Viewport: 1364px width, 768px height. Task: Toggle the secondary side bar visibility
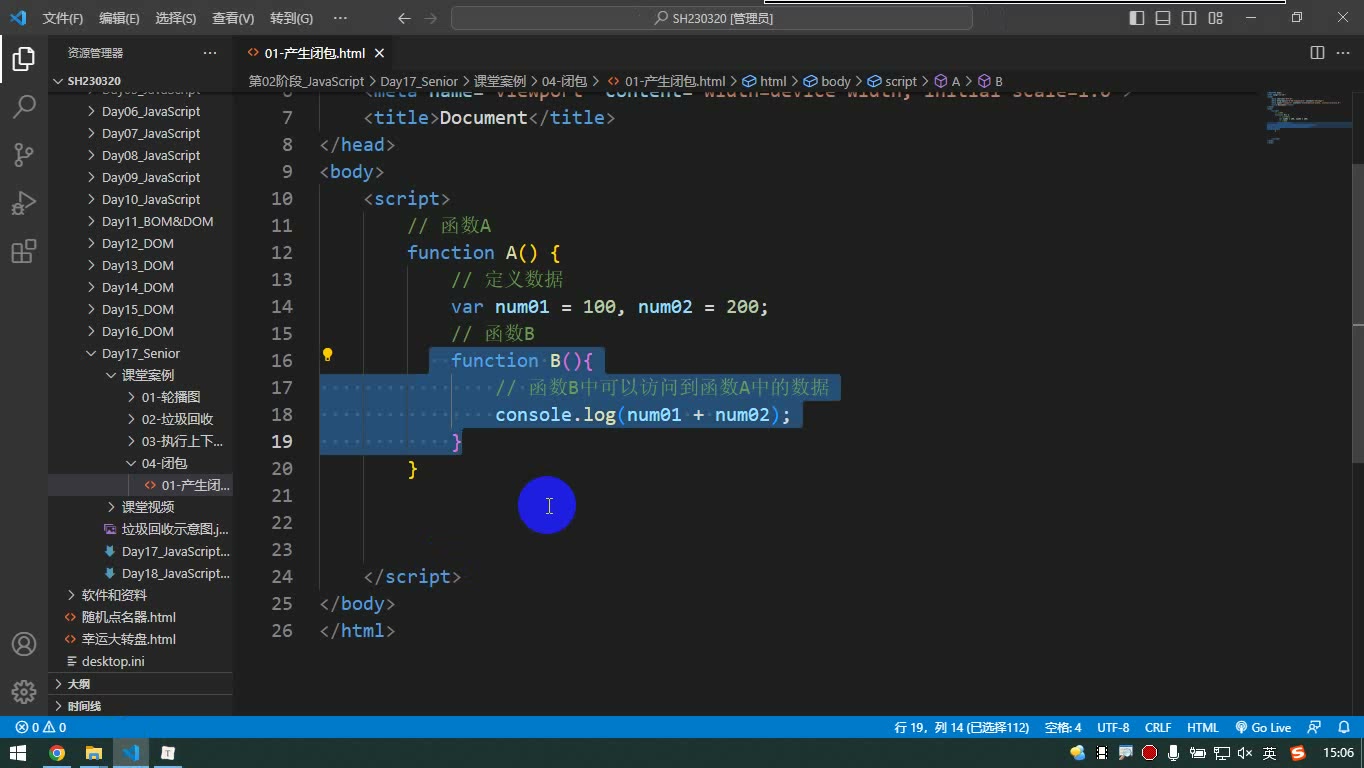[x=1189, y=18]
